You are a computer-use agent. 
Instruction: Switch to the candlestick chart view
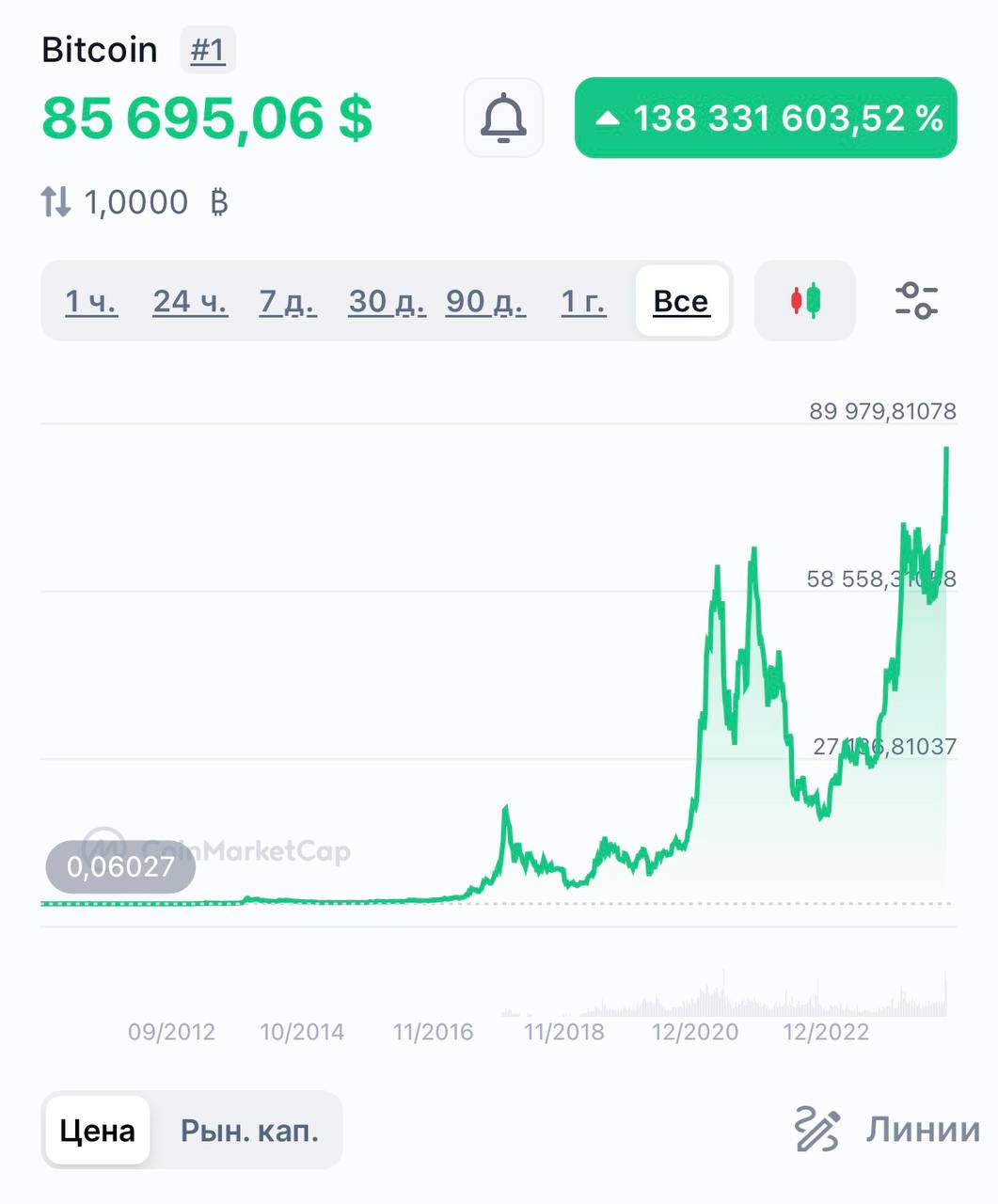[805, 301]
